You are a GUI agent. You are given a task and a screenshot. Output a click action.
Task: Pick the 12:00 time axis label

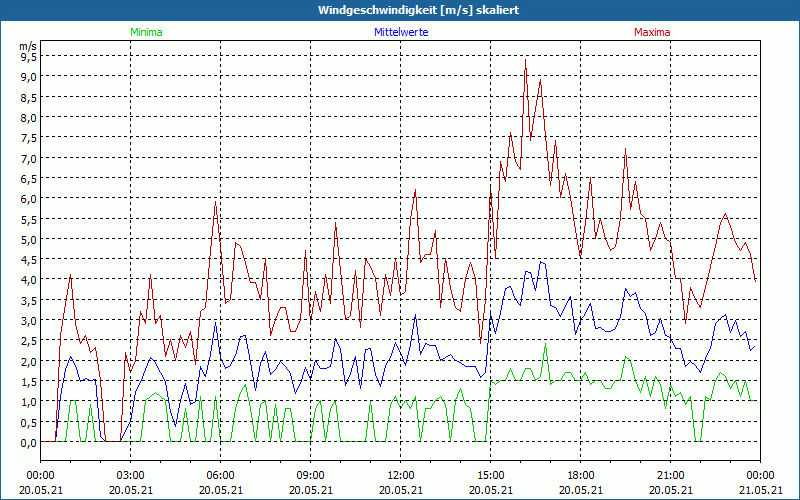click(400, 475)
